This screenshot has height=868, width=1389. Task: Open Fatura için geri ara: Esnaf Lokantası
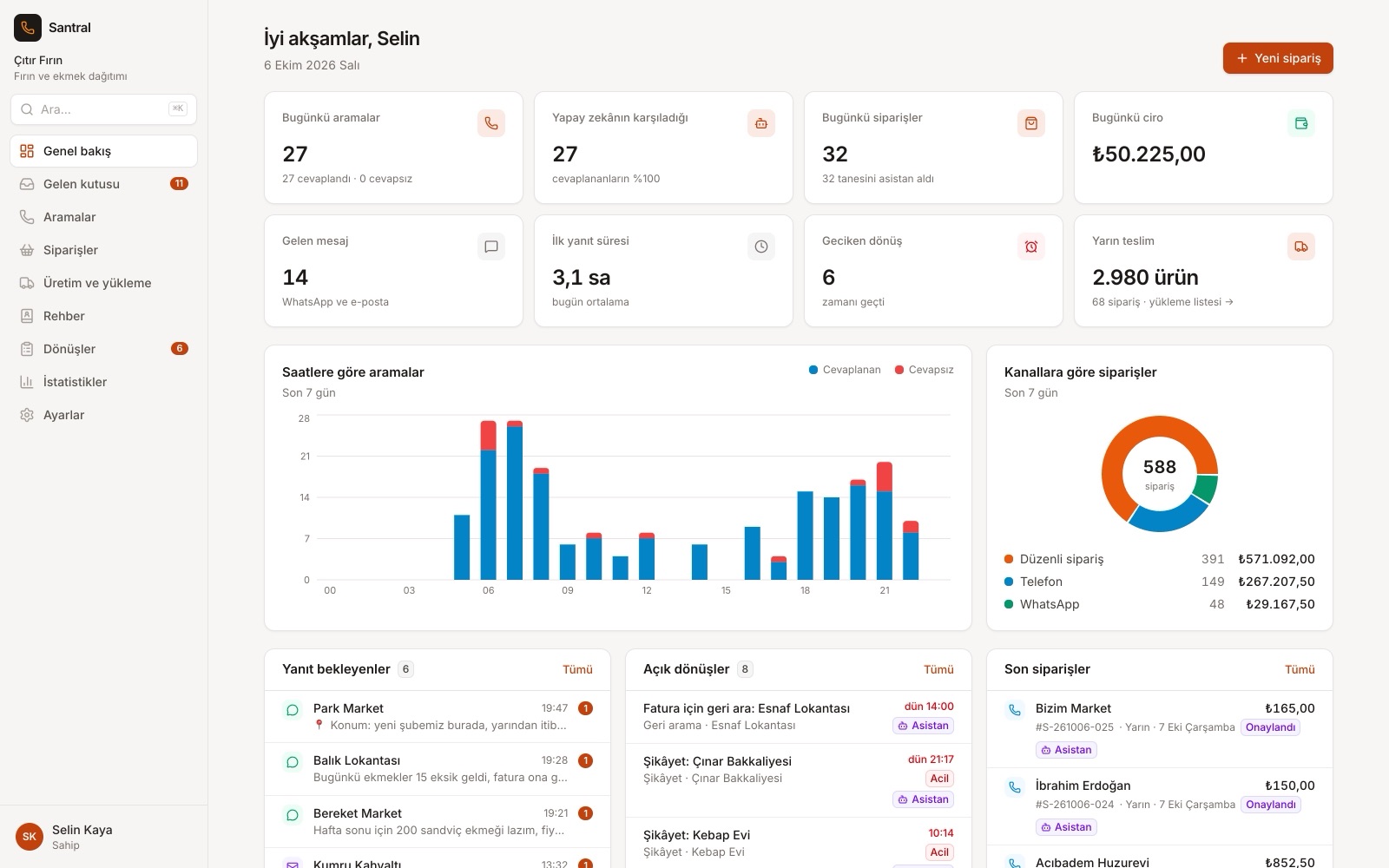pyautogui.click(x=799, y=717)
